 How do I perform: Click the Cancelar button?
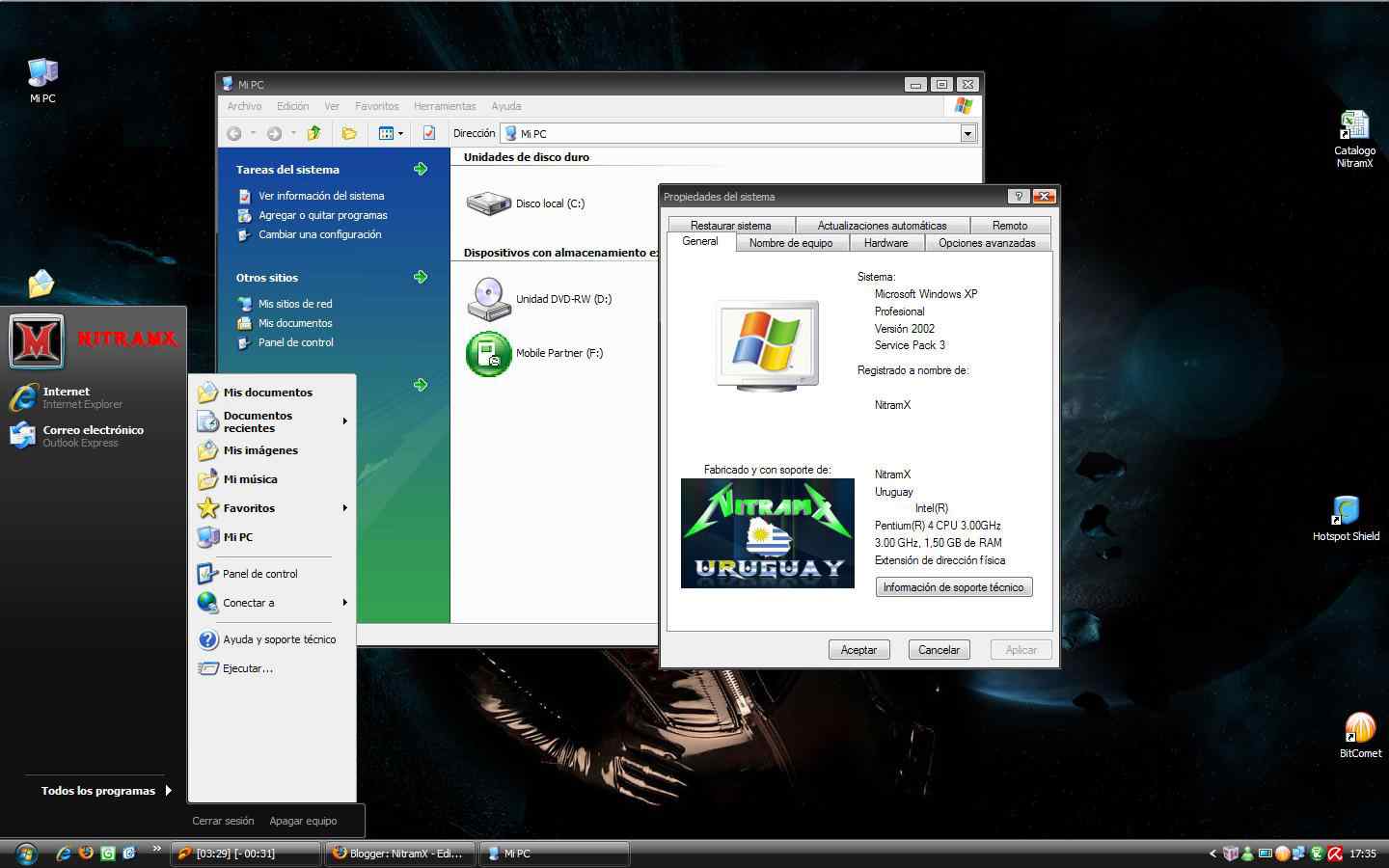939,650
